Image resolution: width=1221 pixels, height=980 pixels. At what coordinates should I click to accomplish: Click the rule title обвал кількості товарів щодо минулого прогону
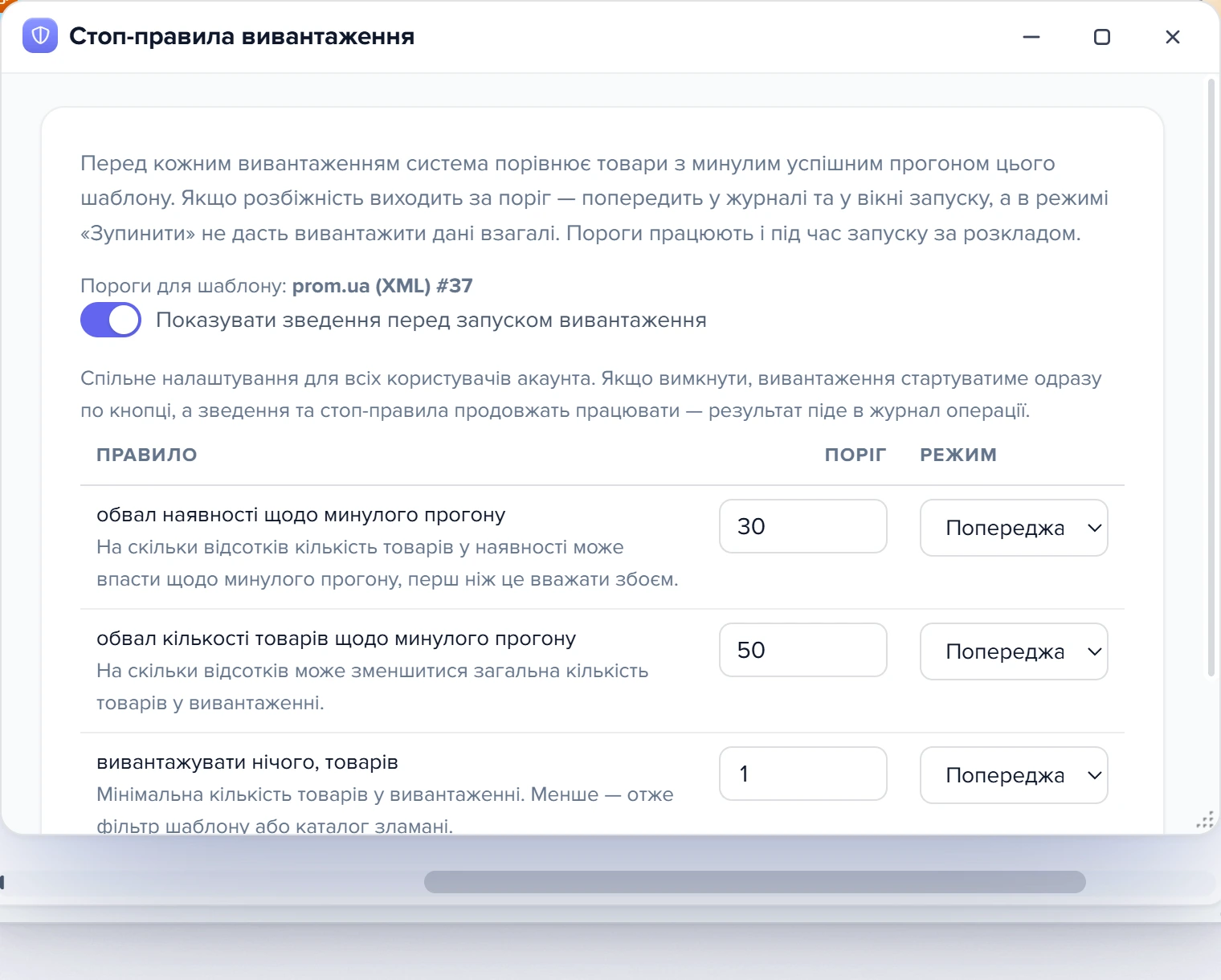337,639
